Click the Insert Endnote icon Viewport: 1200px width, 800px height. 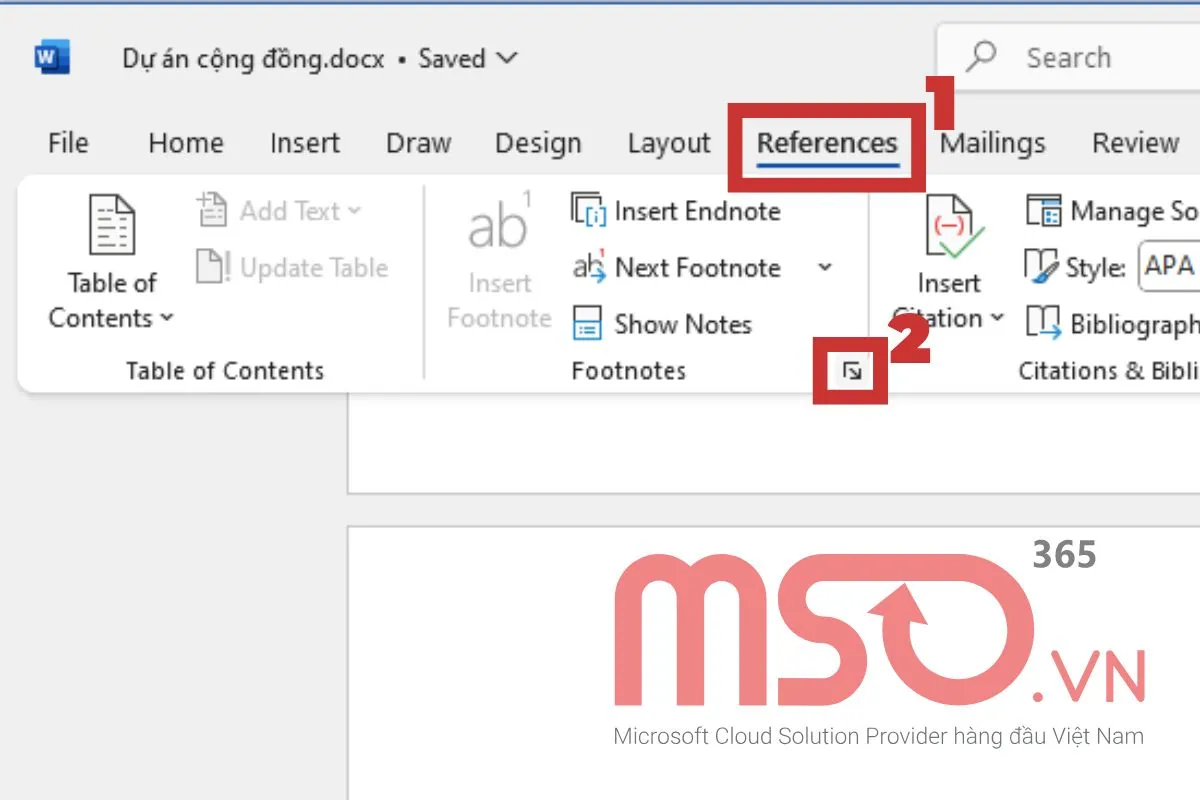(590, 211)
